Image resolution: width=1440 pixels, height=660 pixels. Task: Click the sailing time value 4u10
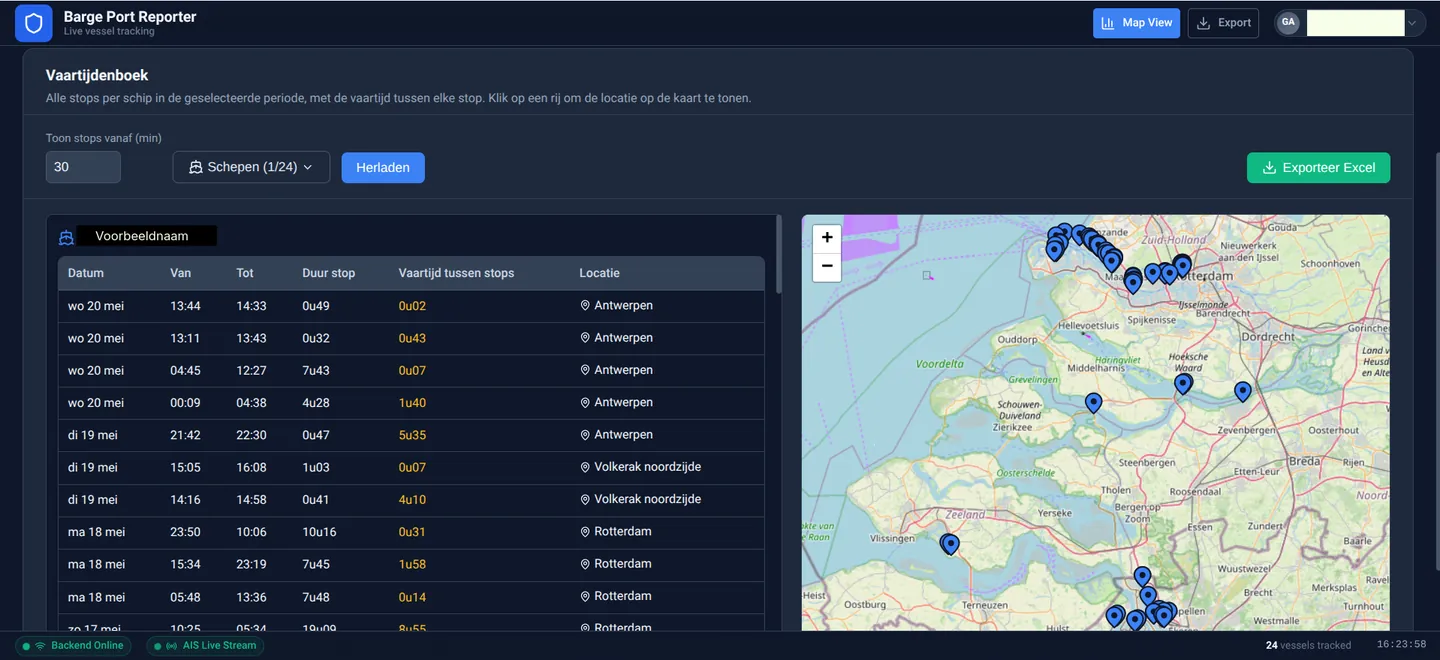pos(412,499)
